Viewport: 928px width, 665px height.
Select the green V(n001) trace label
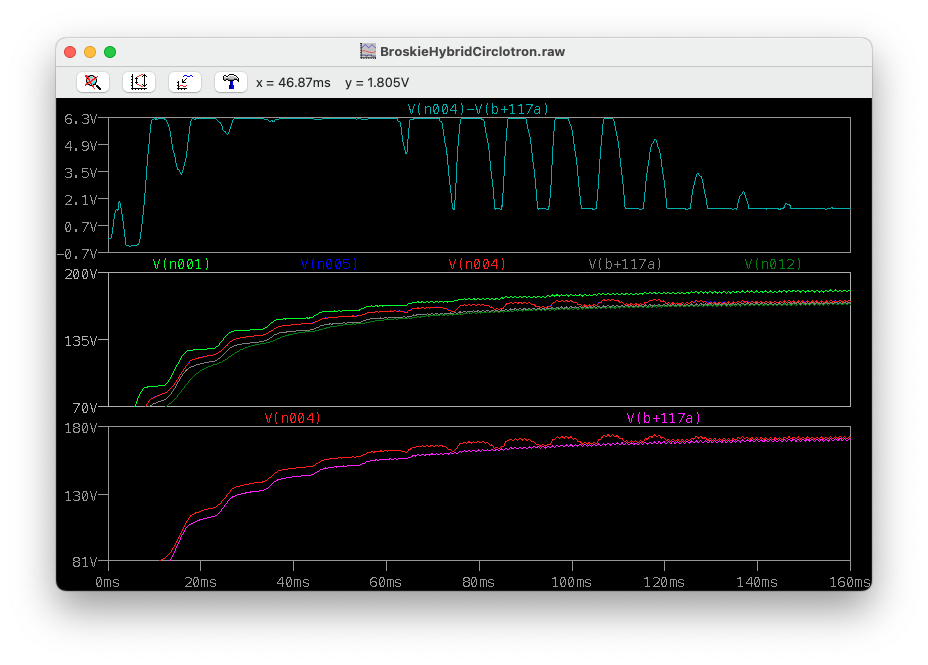[181, 264]
